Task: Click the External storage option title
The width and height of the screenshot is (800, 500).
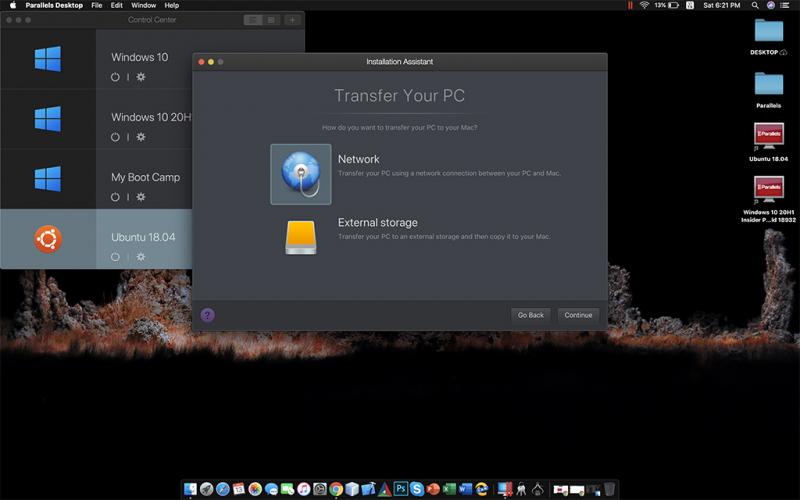Action: [x=378, y=222]
